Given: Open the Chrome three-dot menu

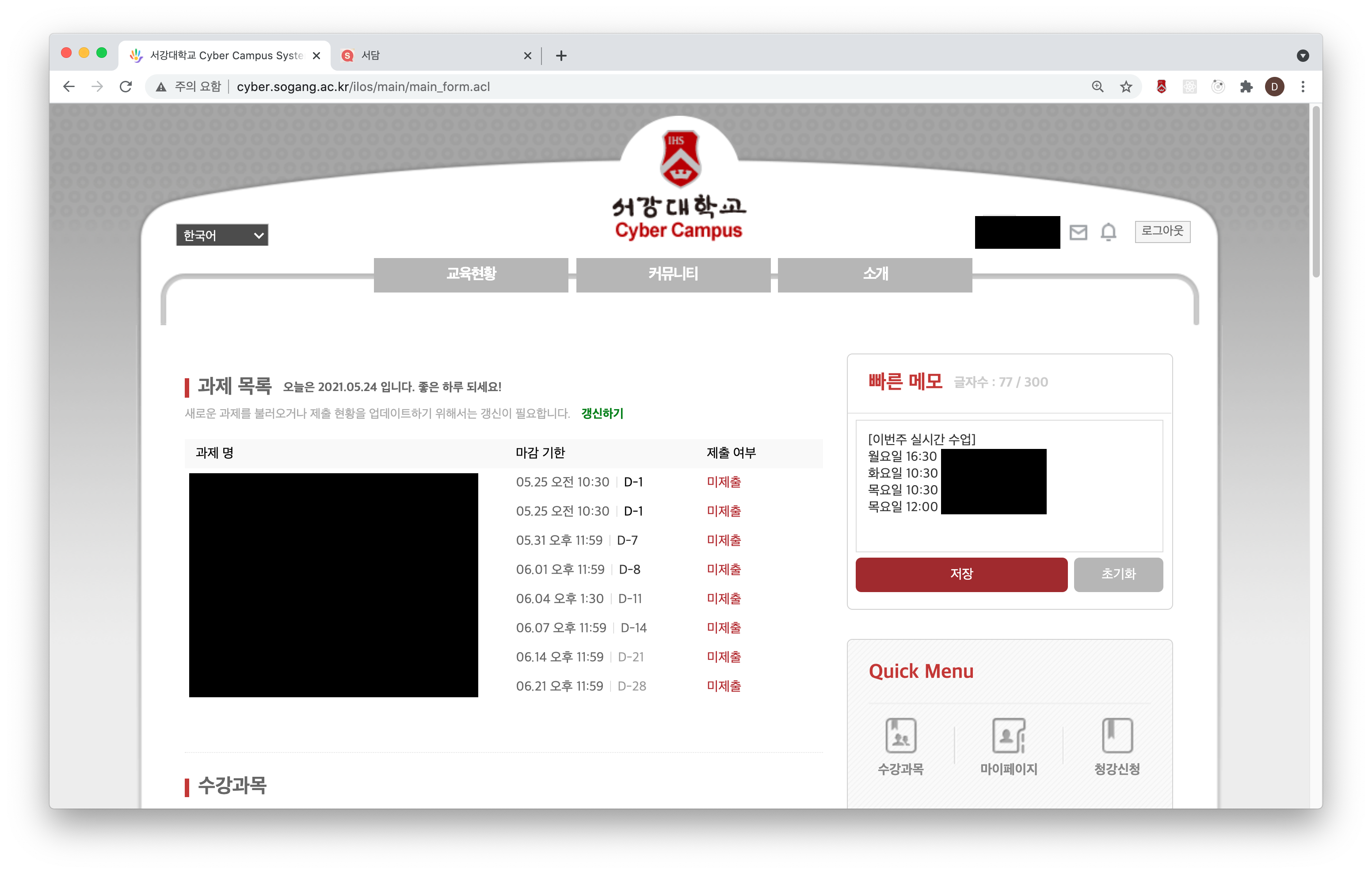Looking at the screenshot, I should [x=1303, y=87].
